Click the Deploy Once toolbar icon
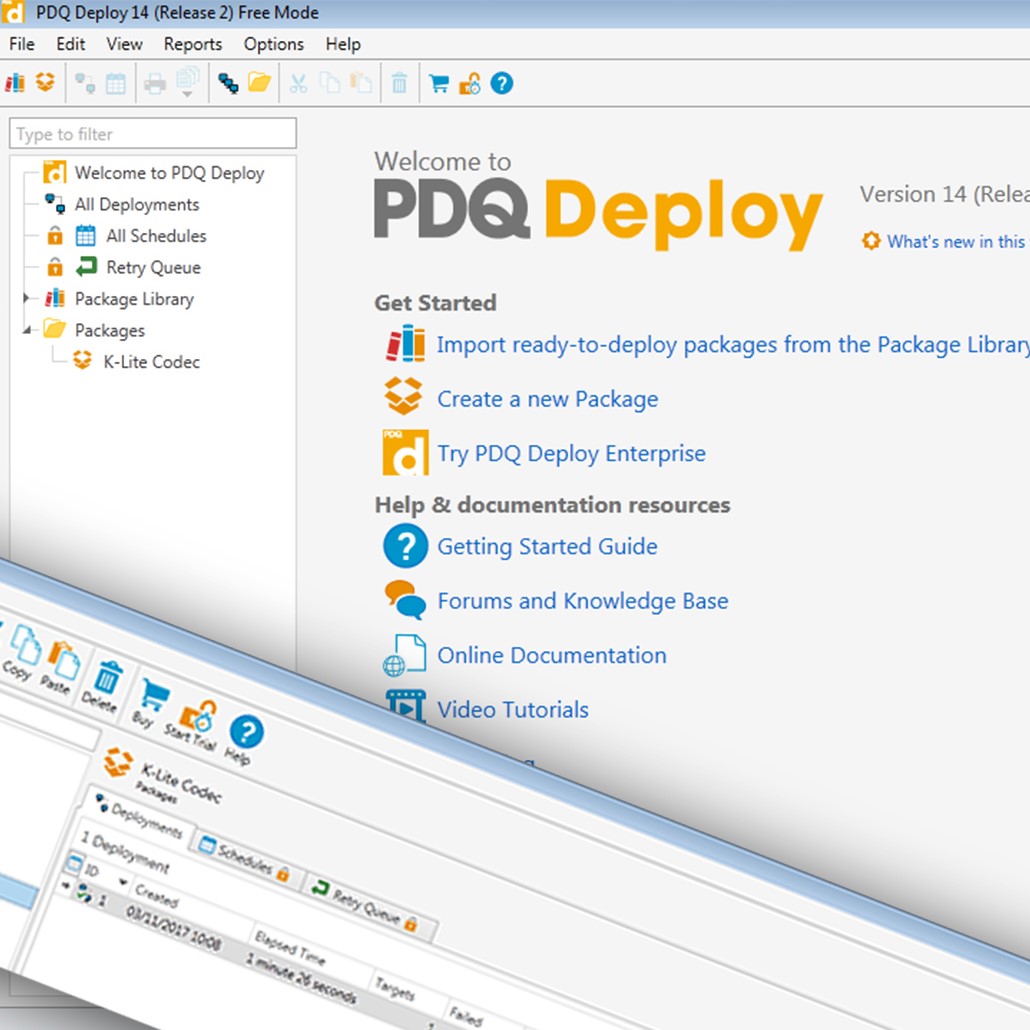Image resolution: width=1030 pixels, height=1030 pixels. [85, 83]
